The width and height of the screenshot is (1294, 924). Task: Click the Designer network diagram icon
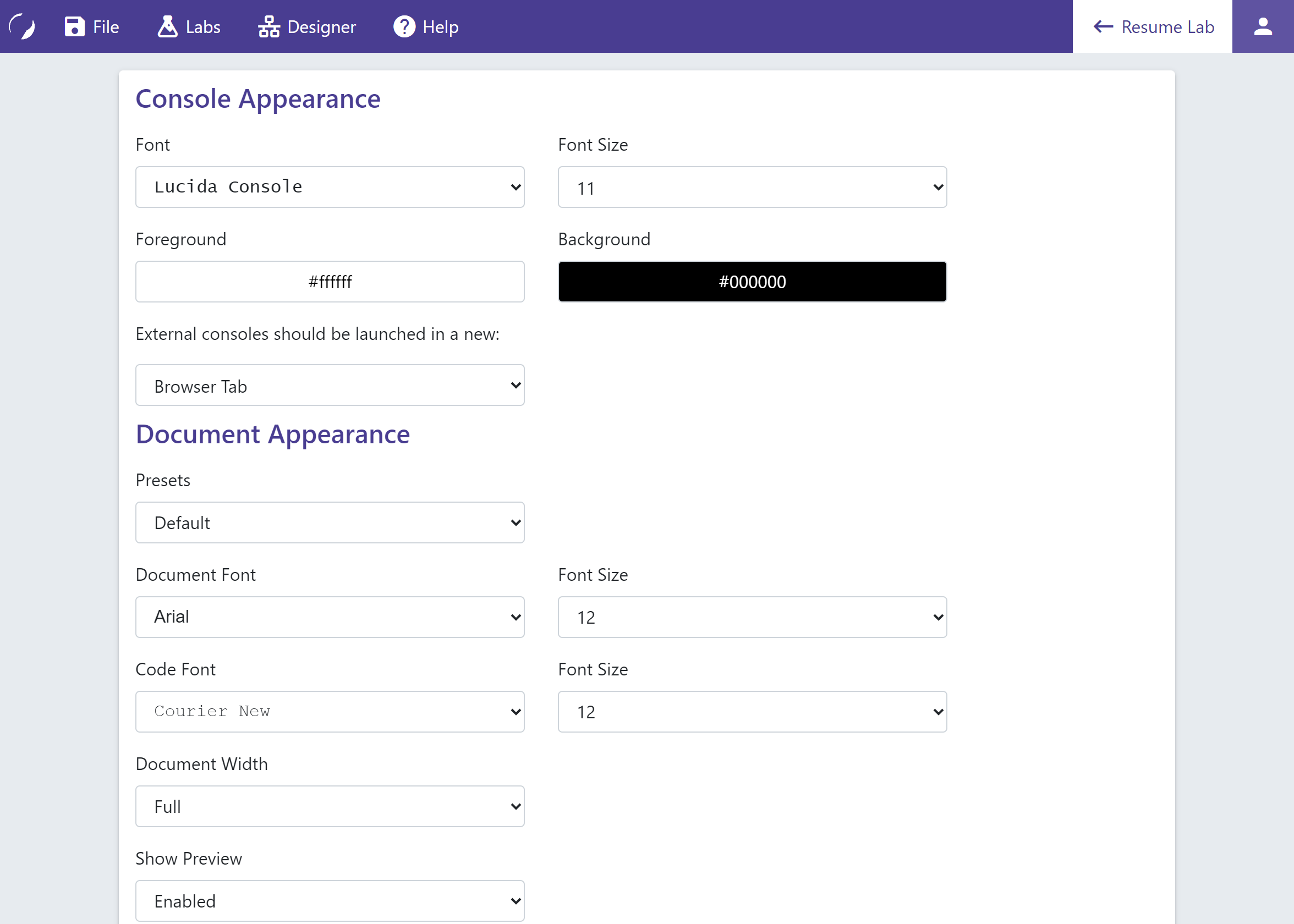coord(268,26)
